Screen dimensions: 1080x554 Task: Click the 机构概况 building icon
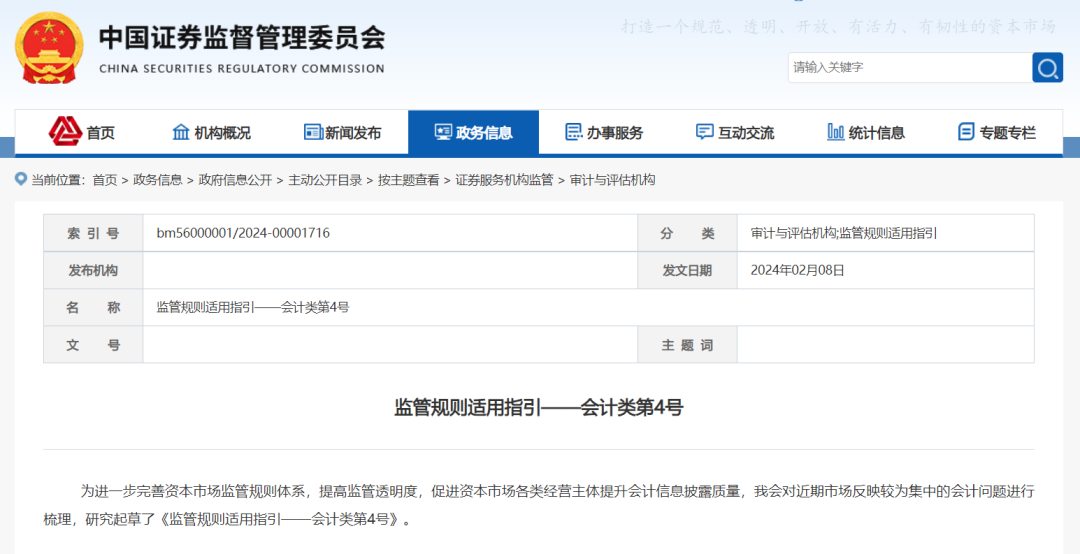coord(181,132)
